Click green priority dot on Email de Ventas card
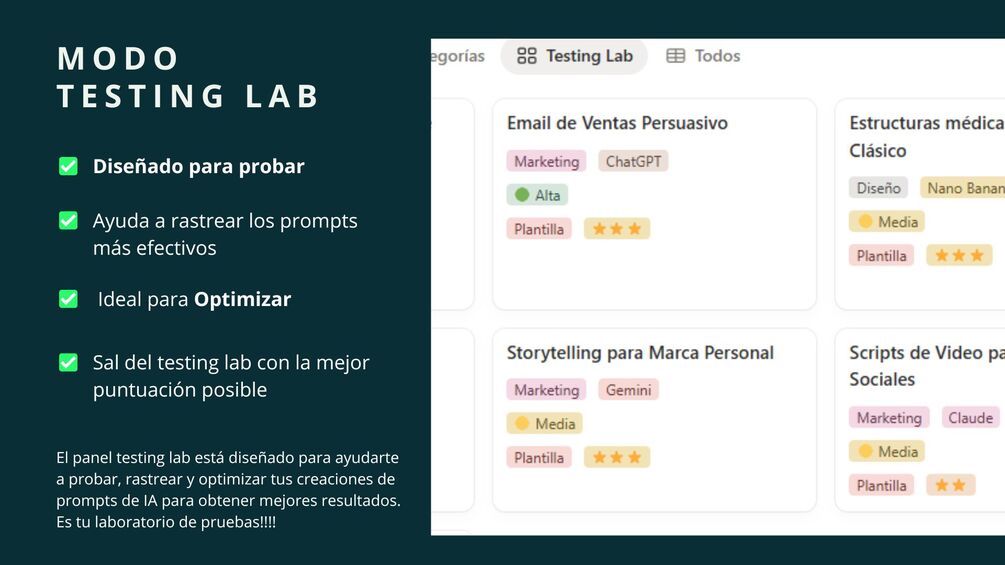Viewport: 1005px width, 565px height. (522, 195)
